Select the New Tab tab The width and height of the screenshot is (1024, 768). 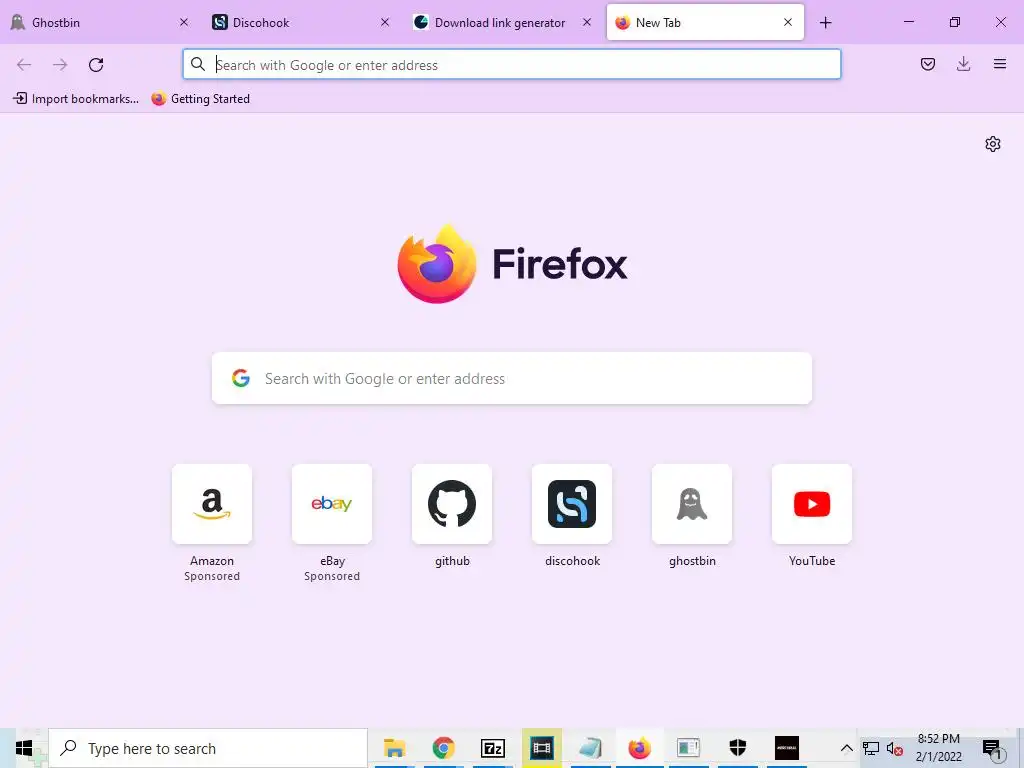point(705,22)
